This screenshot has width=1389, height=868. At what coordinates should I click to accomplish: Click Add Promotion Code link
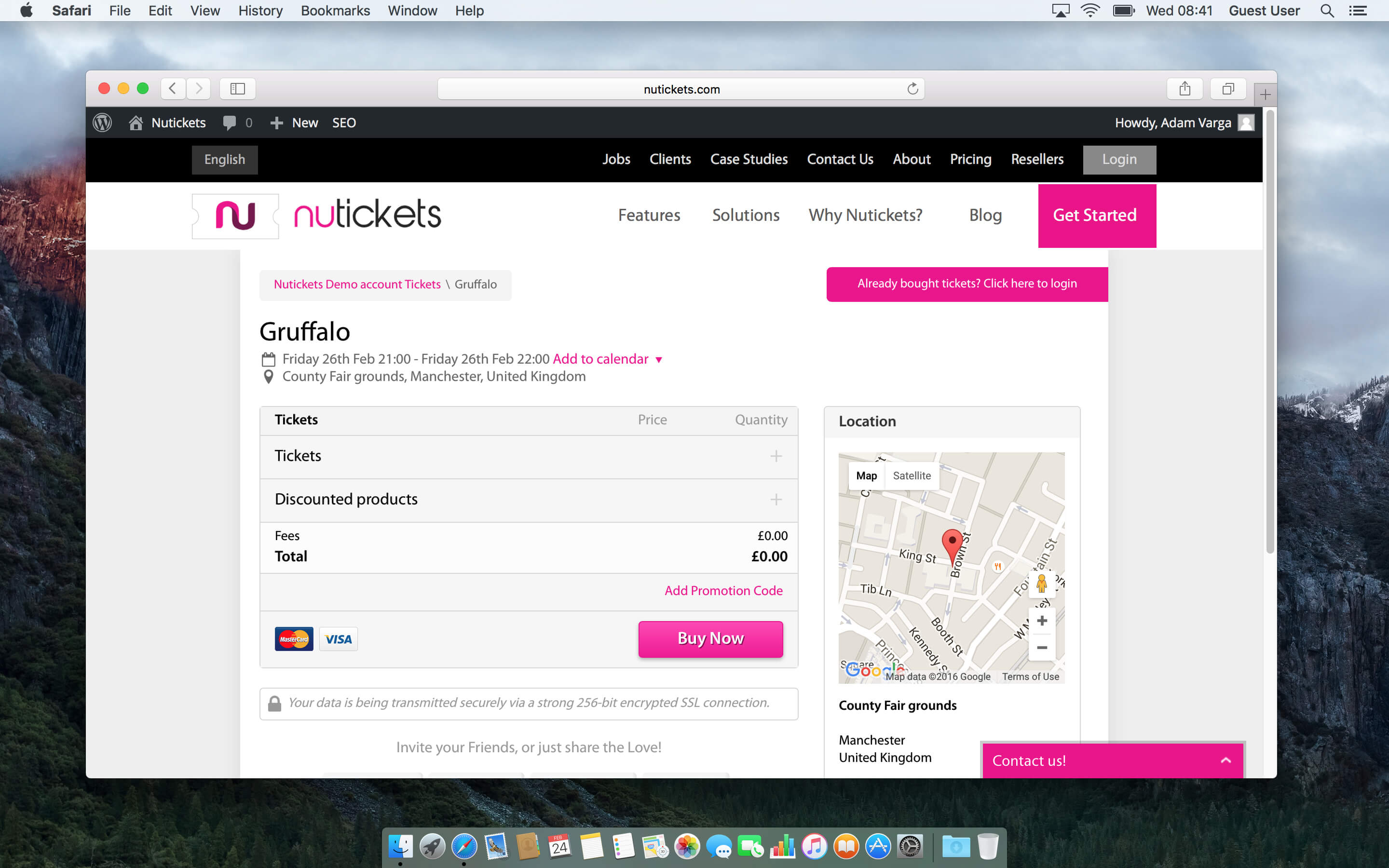click(x=723, y=591)
